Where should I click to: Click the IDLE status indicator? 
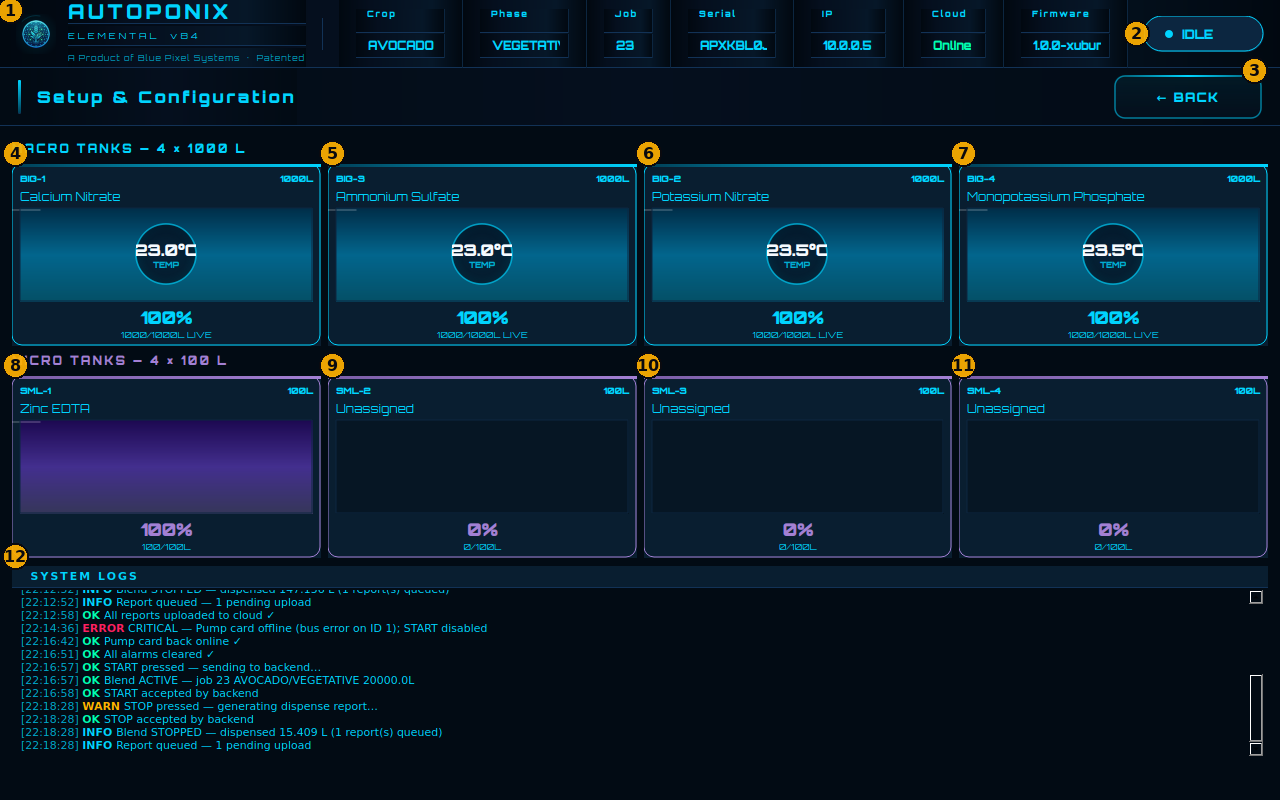[x=1204, y=34]
